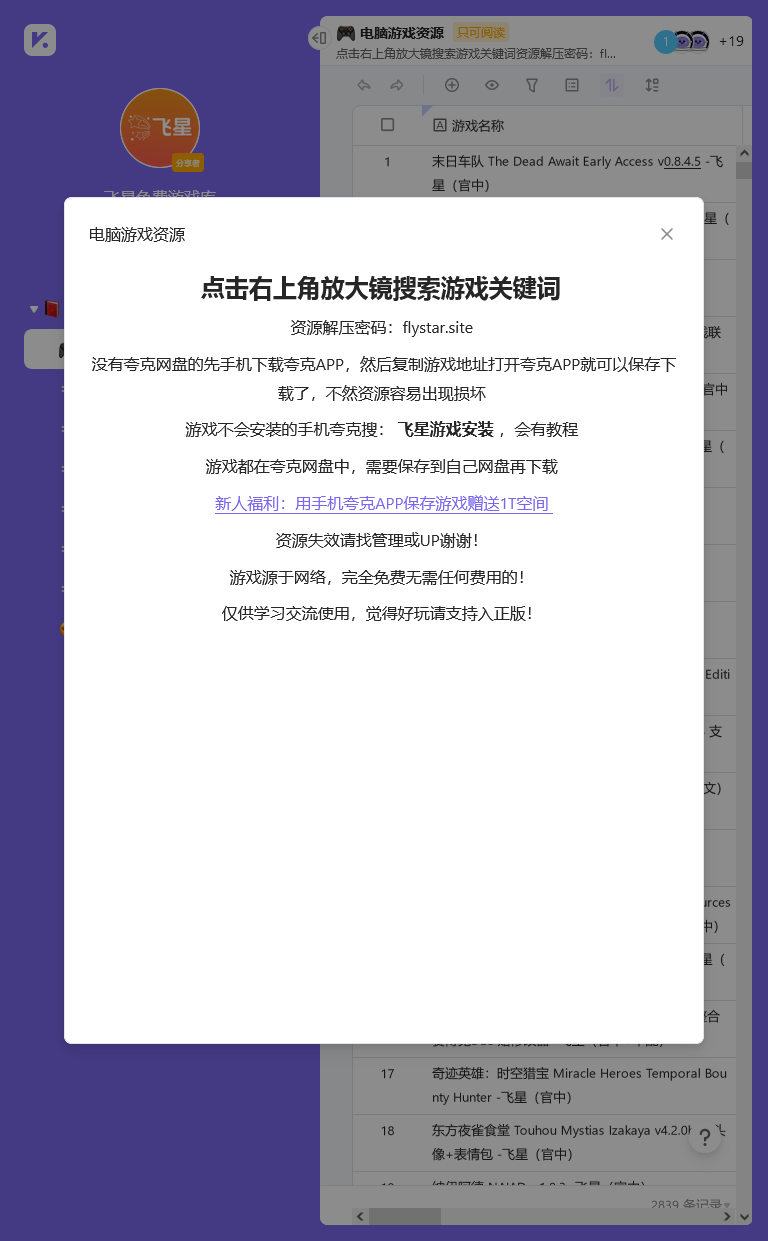768x1241 pixels.
Task: Click scrollbar right arrow at table bottom
Action: click(x=727, y=1216)
